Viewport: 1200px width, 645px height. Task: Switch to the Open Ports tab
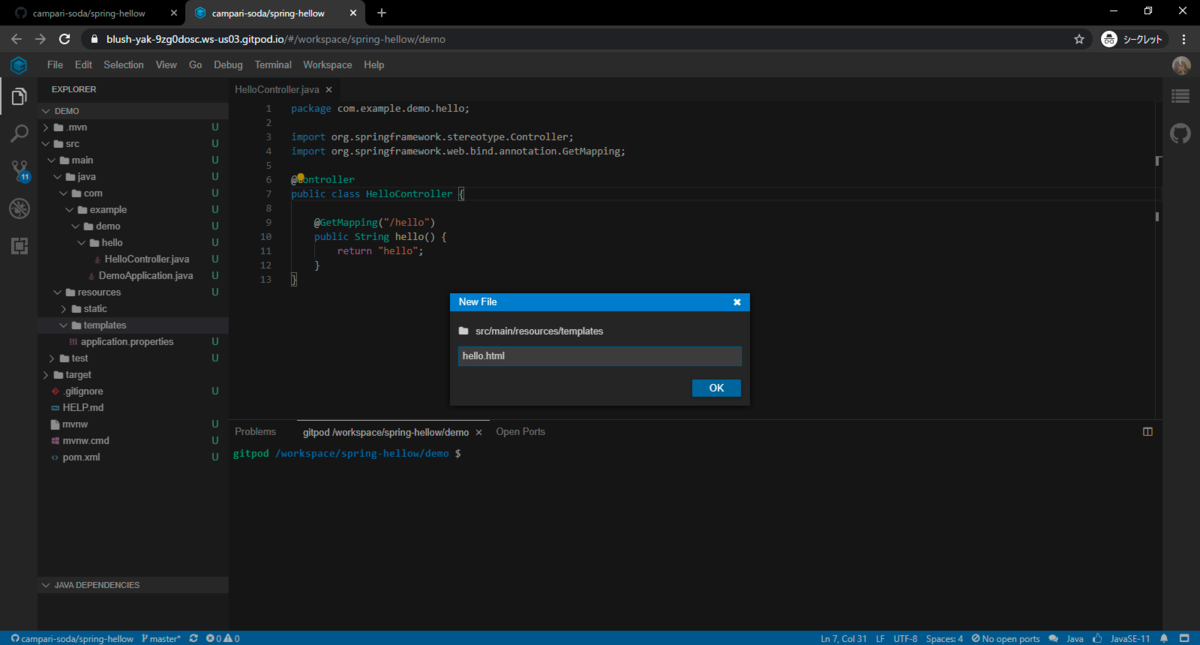(x=521, y=432)
